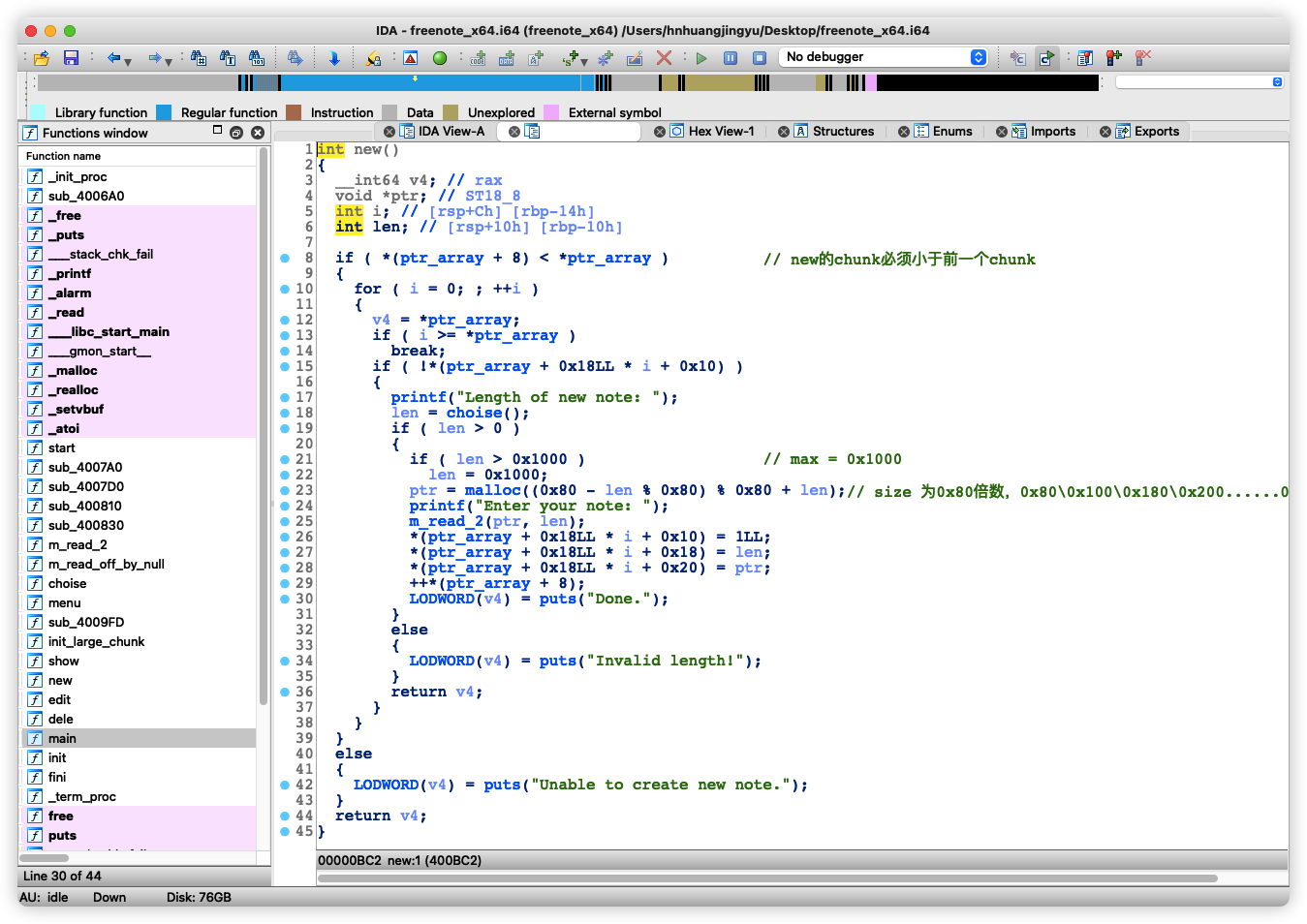Click the binoculars immediate-value search icon

[x=199, y=58]
